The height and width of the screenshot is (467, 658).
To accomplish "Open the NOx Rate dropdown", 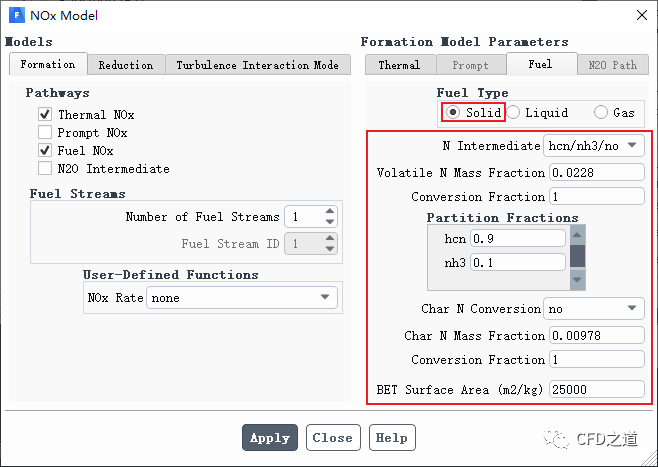I will [242, 298].
